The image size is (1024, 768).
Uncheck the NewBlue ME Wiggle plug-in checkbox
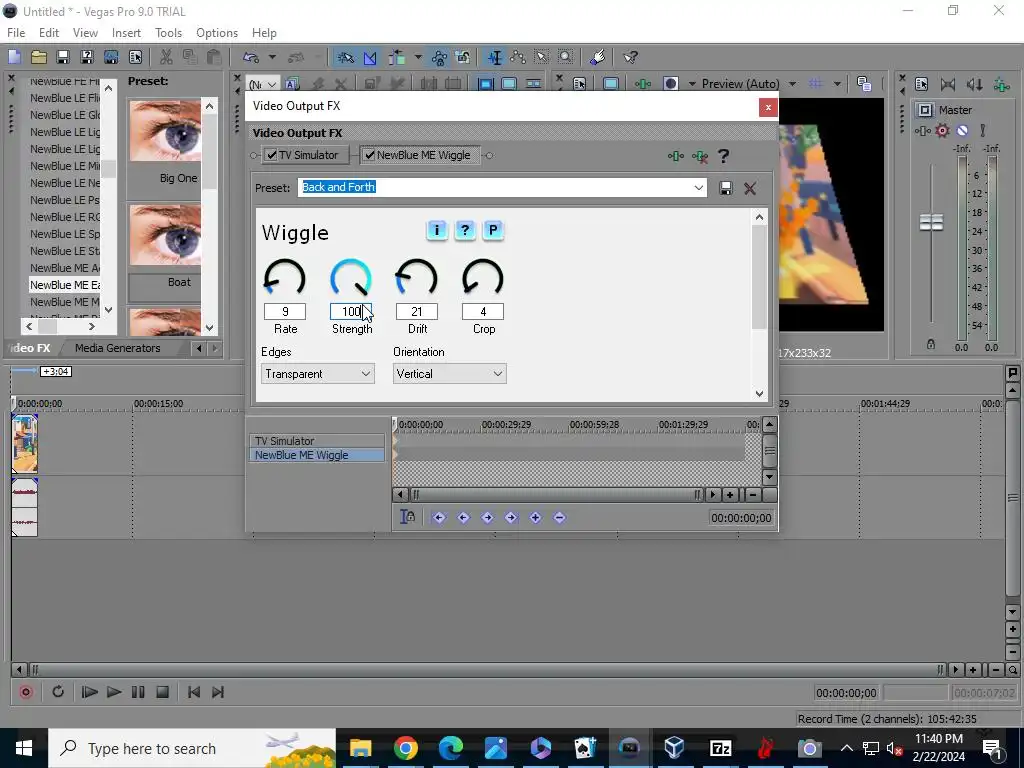point(370,155)
